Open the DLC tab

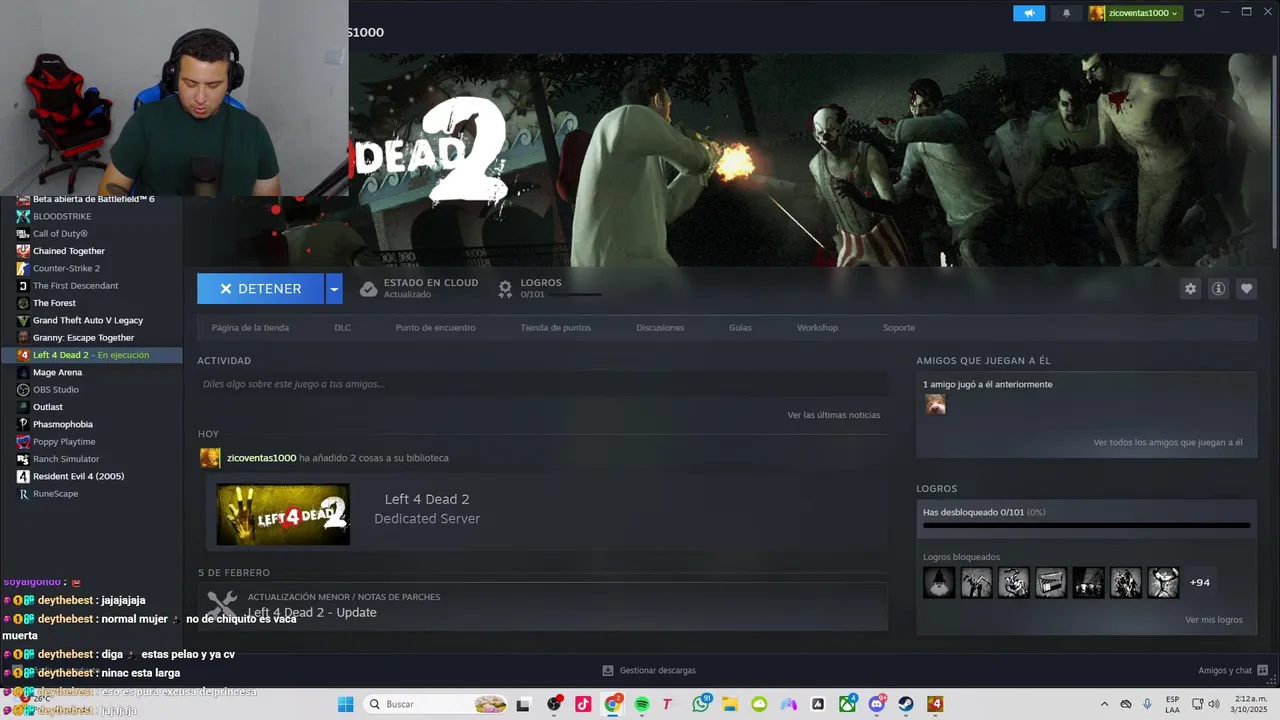[342, 328]
